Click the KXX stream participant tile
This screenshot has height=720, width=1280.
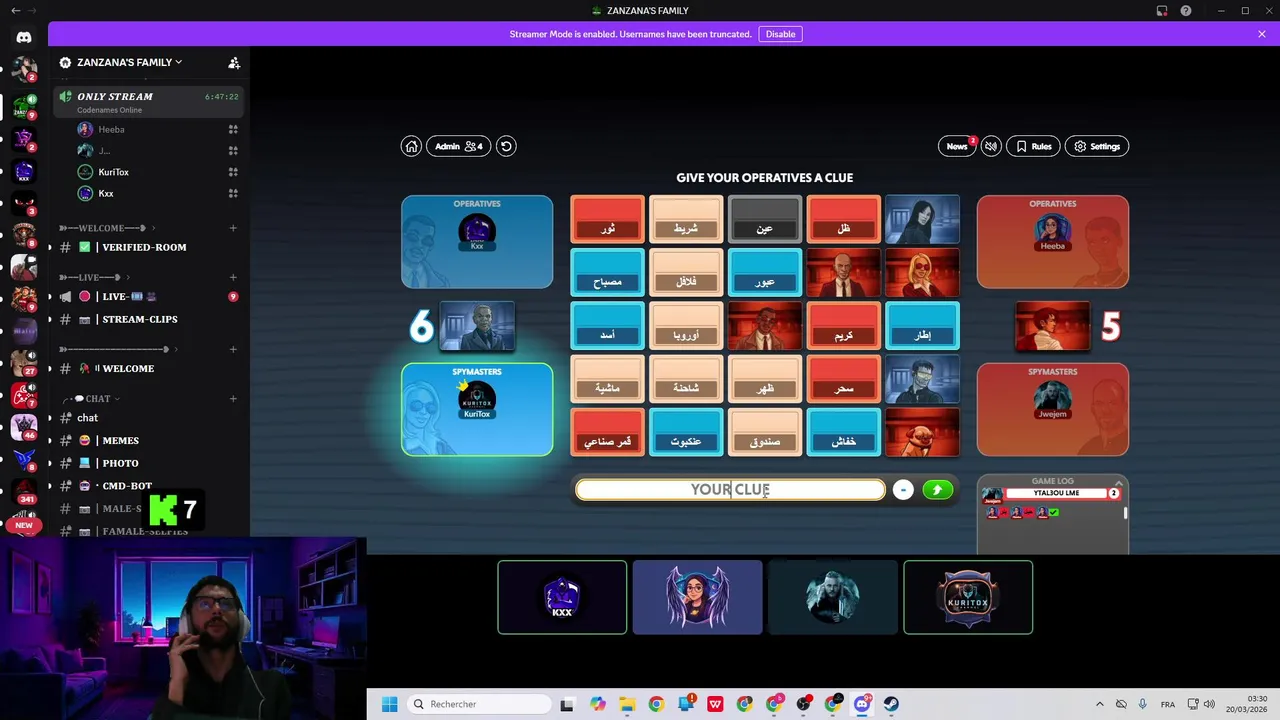coord(562,597)
